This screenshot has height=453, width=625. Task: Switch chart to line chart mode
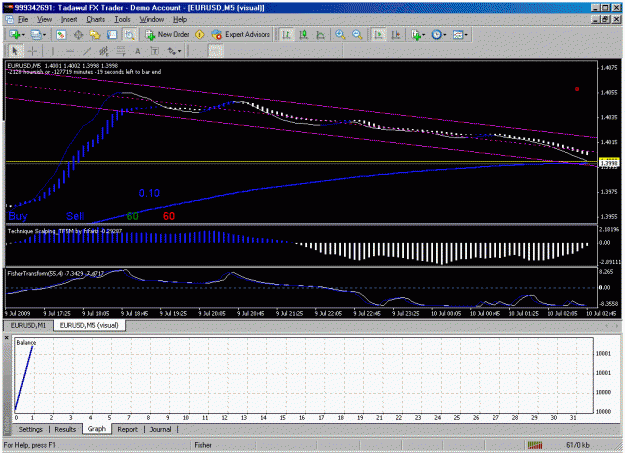(x=320, y=35)
